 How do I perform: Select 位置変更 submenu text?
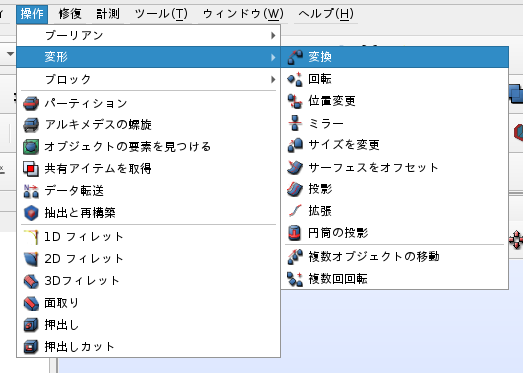[332, 101]
